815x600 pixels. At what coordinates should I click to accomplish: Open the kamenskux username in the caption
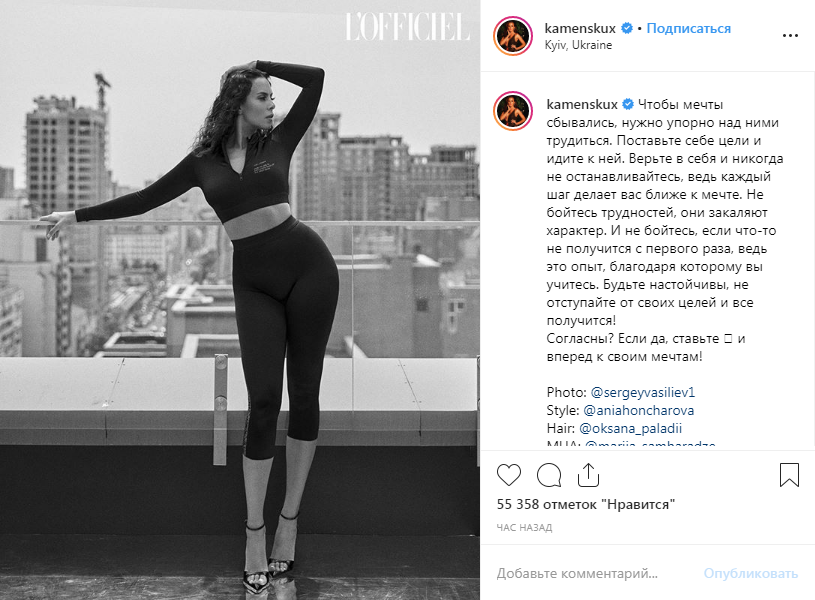pos(582,105)
